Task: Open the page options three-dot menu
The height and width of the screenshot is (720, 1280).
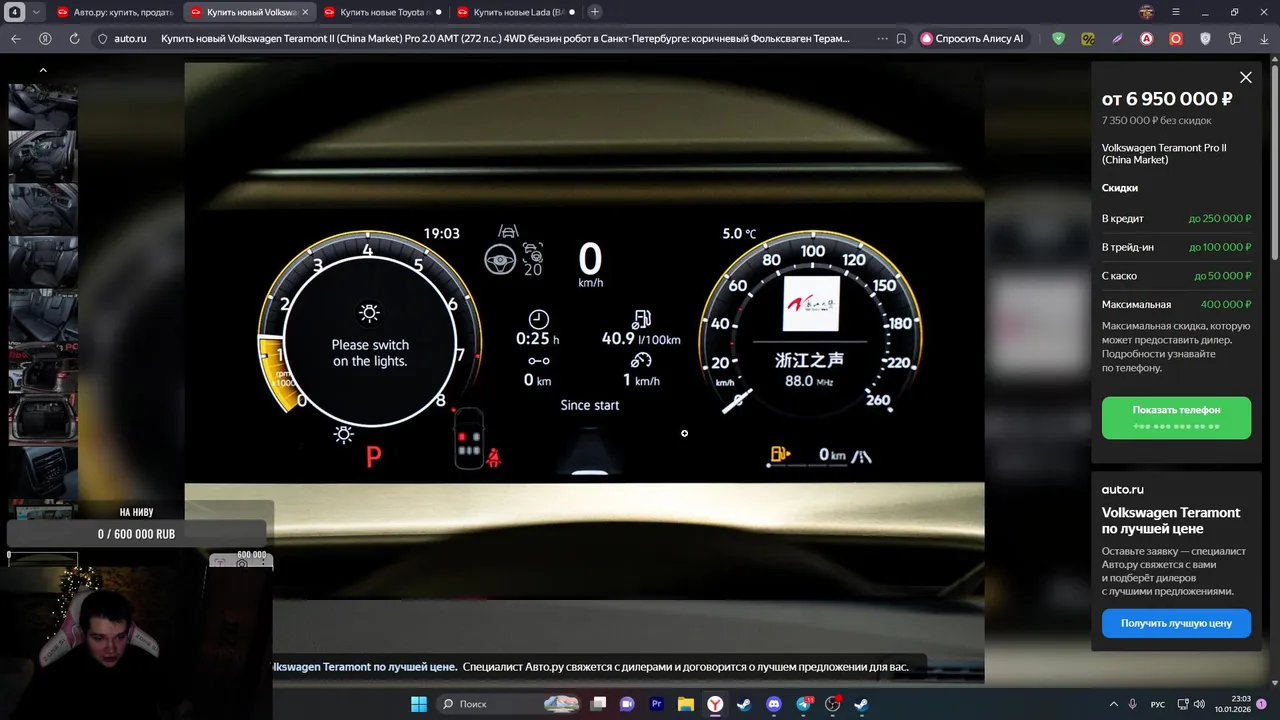Action: [881, 39]
